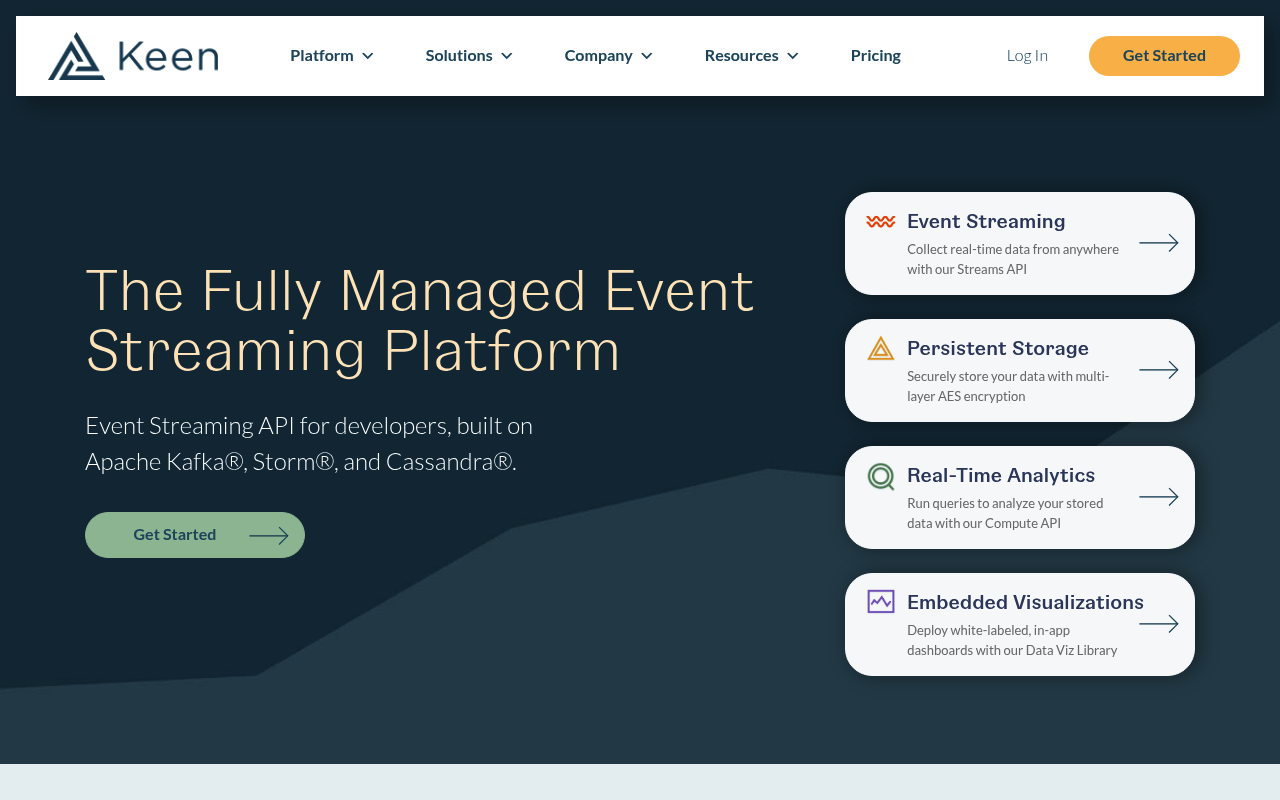Click the Persistent Storage triangle icon
1280x800 pixels.
(x=881, y=348)
